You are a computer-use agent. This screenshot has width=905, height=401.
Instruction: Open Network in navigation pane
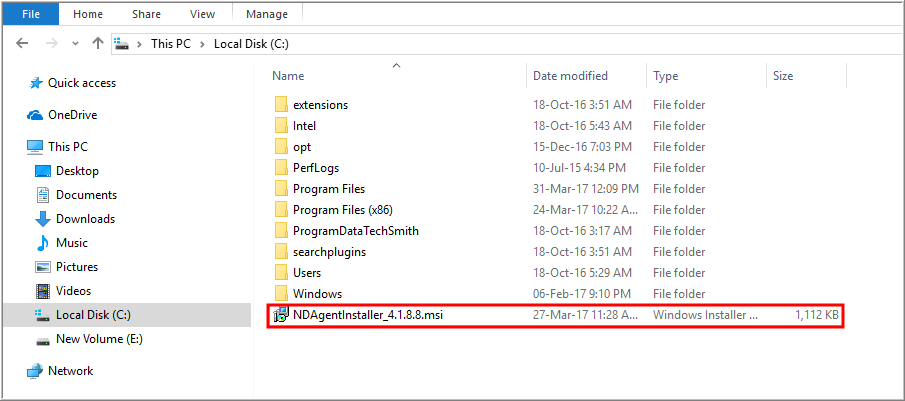pyautogui.click(x=70, y=370)
